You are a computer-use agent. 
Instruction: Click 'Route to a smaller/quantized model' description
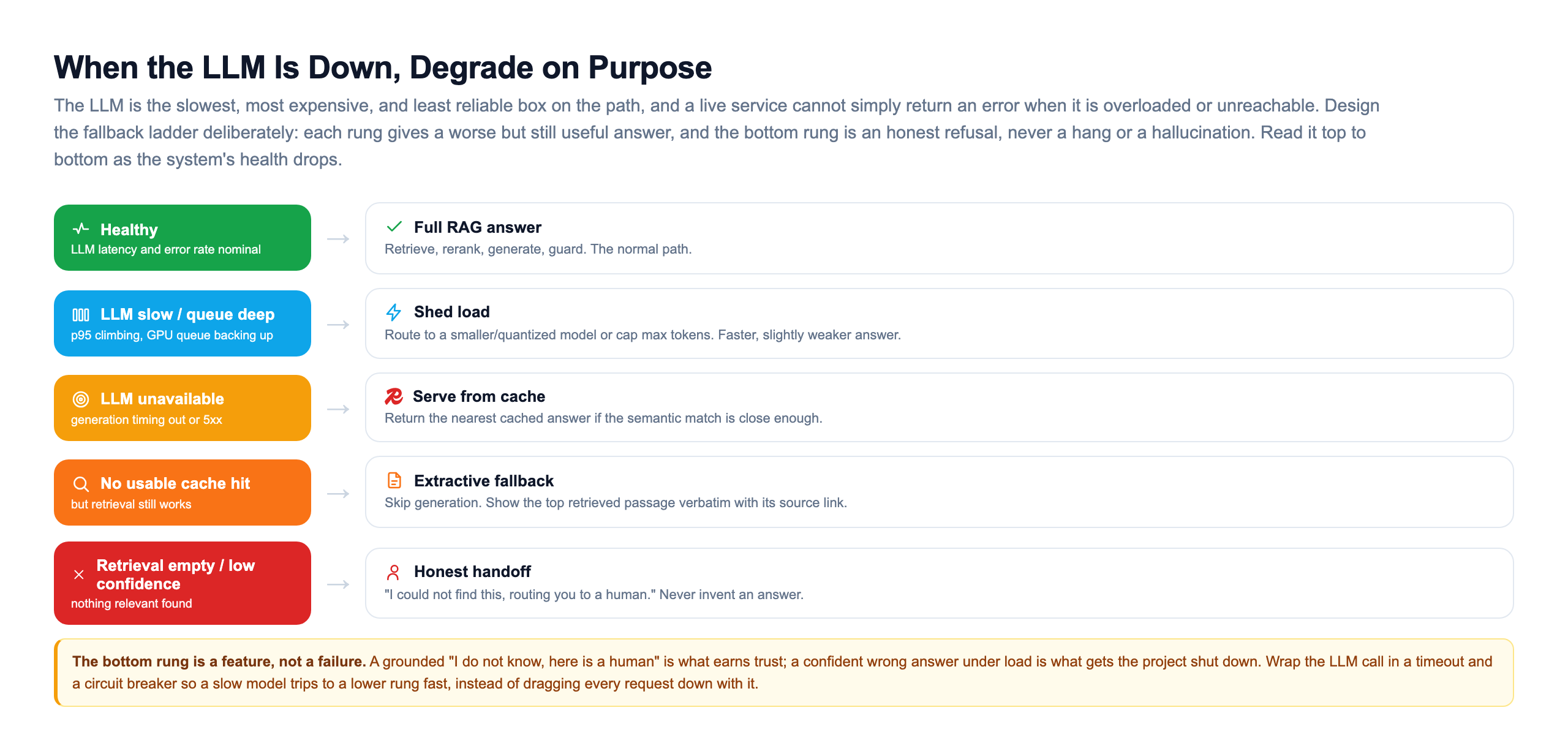[x=643, y=335]
